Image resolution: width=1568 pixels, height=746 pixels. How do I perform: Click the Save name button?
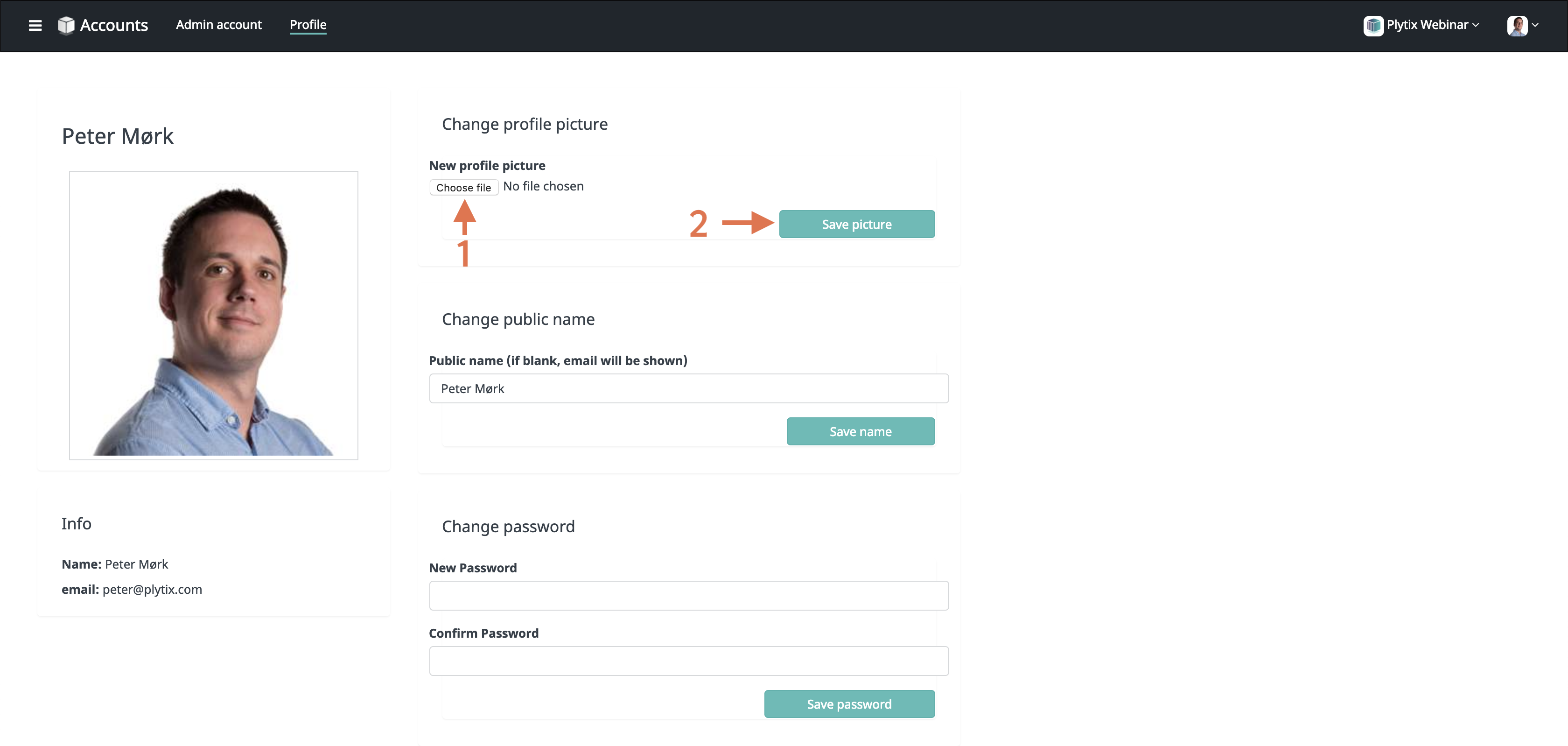click(x=860, y=431)
